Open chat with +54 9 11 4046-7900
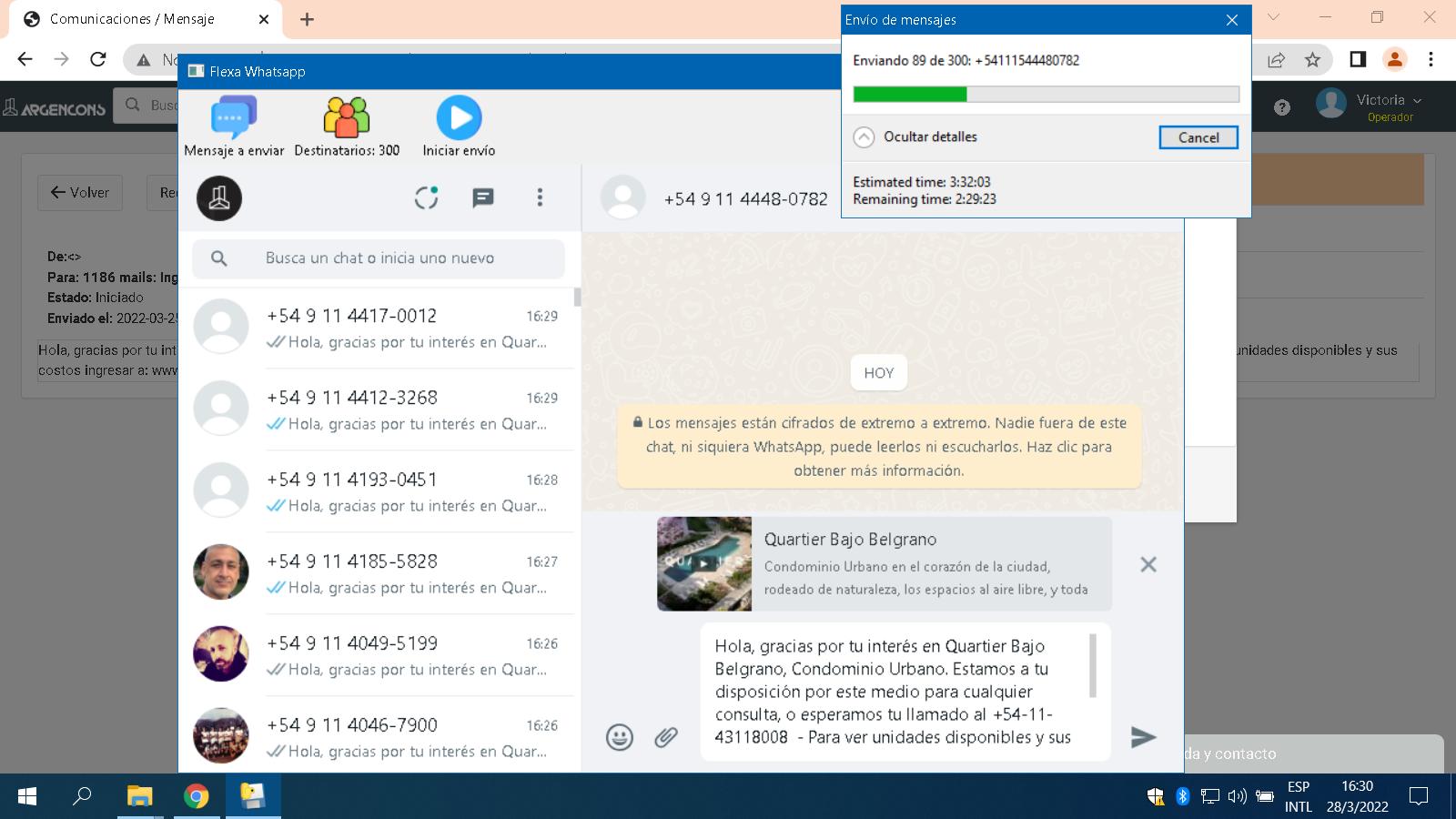Viewport: 1456px width, 819px height. (376, 735)
